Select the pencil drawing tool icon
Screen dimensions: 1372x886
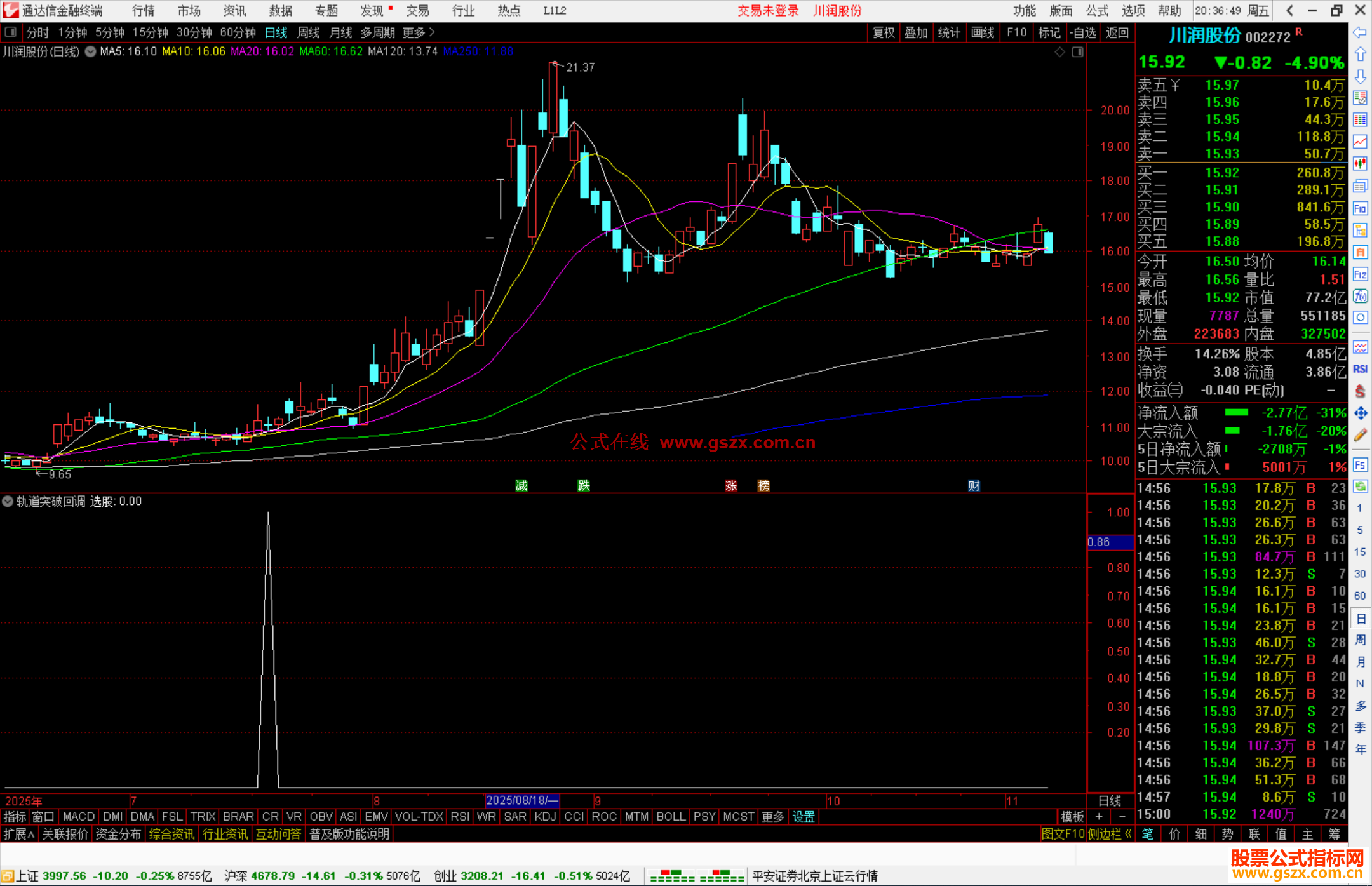pos(1360,436)
